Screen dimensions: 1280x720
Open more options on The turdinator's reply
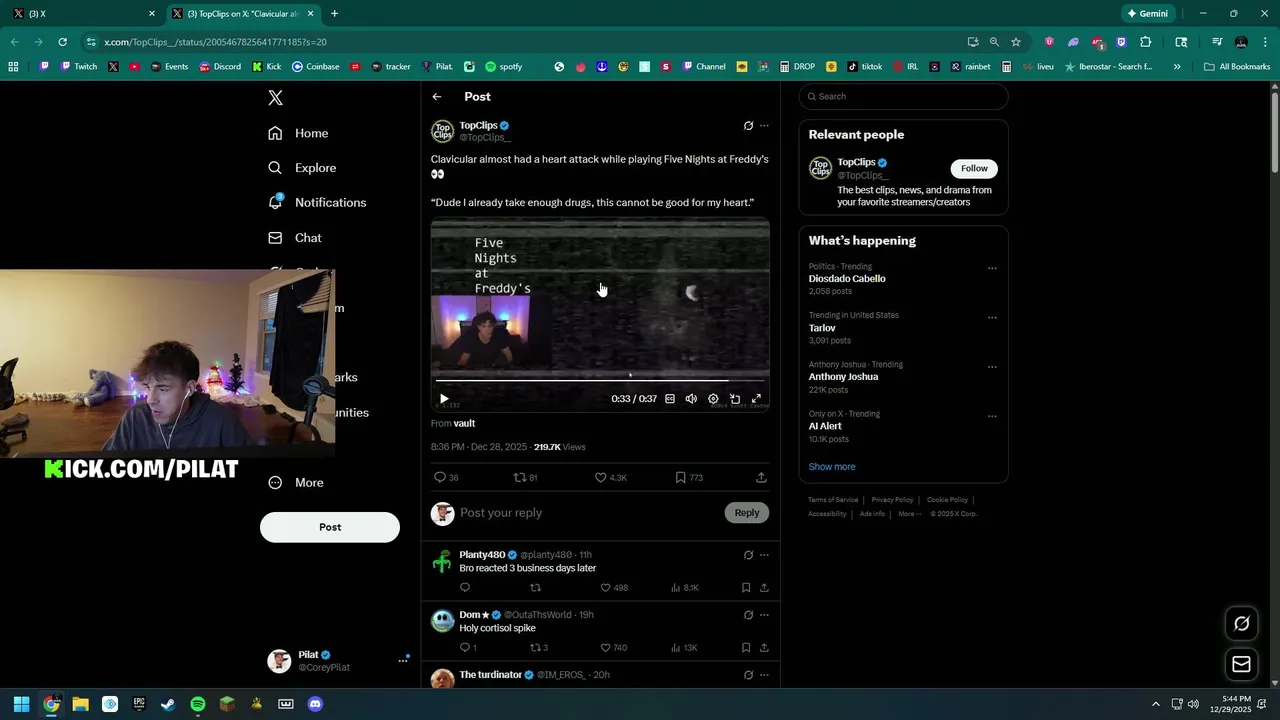764,675
